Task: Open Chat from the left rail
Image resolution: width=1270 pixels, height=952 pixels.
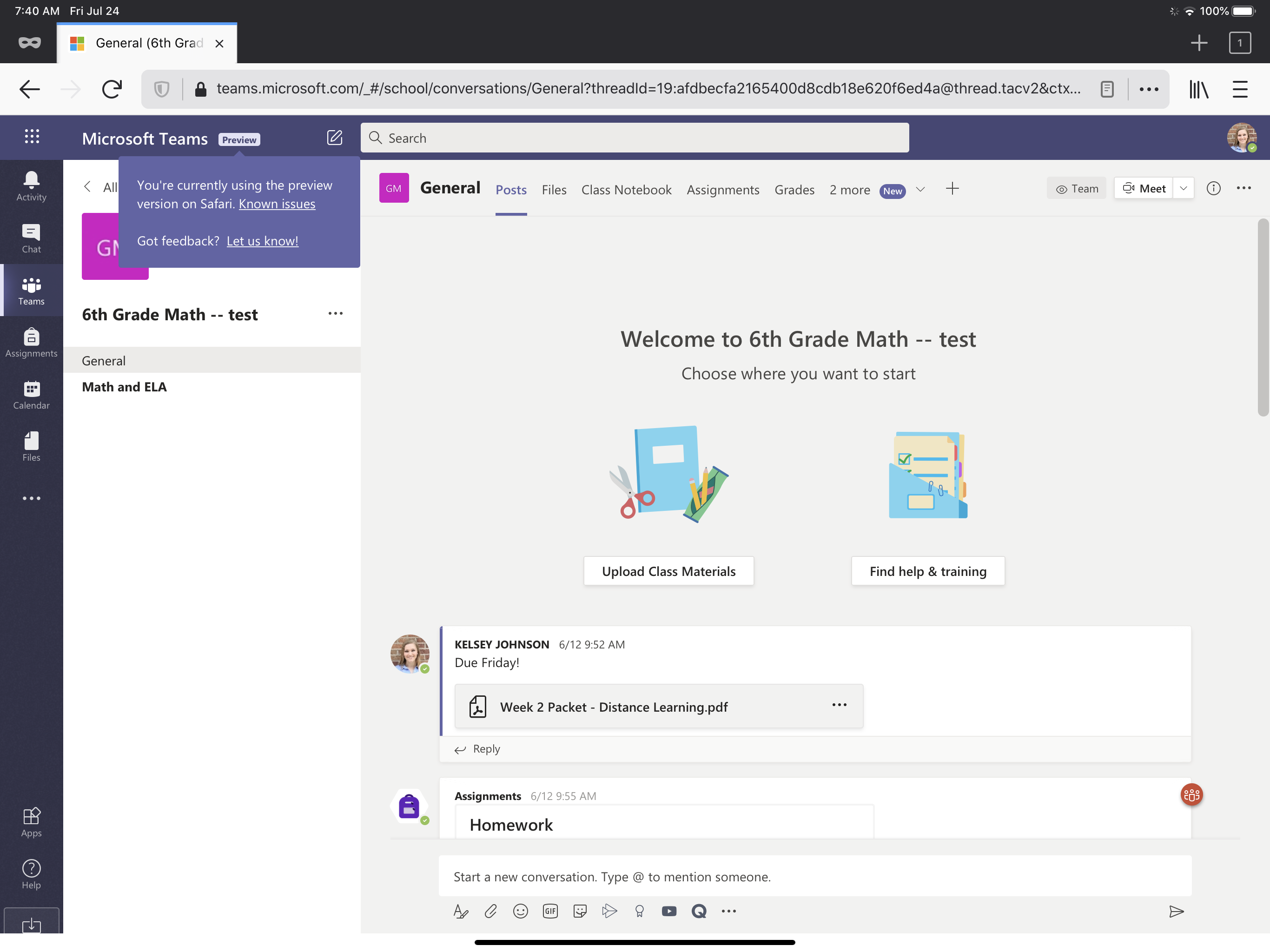Action: click(31, 238)
